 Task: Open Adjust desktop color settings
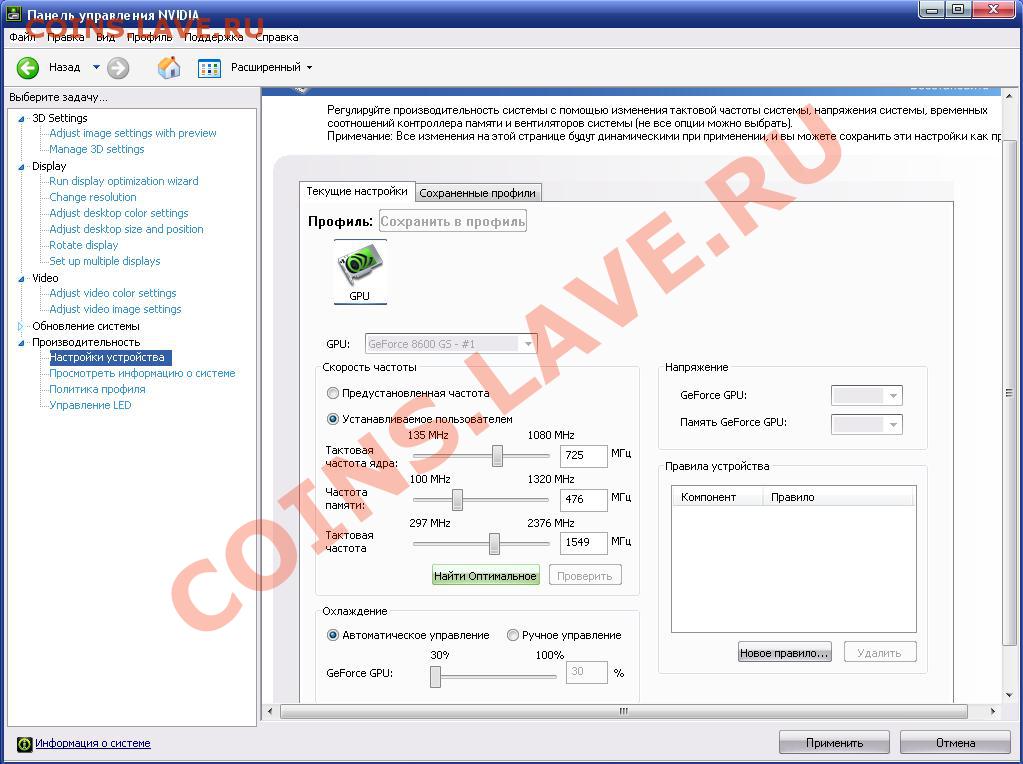[x=119, y=213]
